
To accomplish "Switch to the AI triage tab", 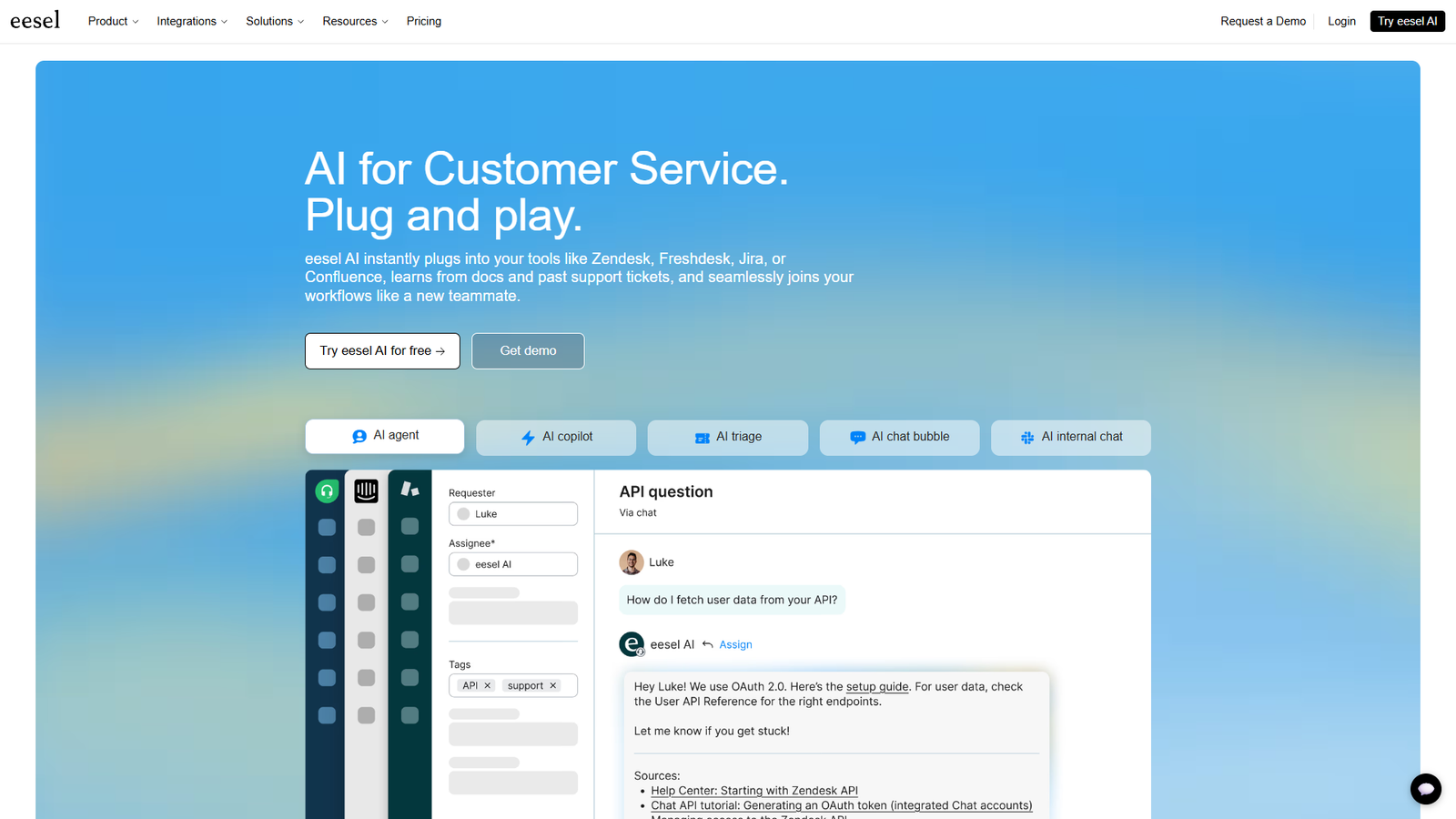I will pos(728,437).
